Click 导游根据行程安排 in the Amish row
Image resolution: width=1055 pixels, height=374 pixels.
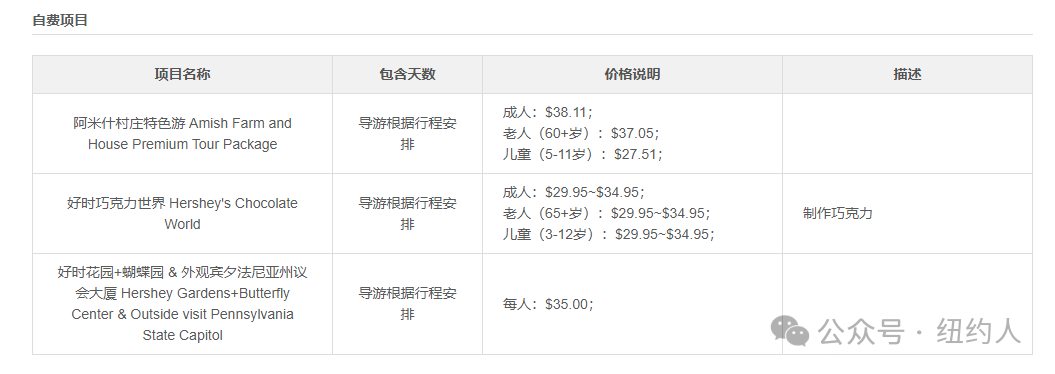(407, 133)
